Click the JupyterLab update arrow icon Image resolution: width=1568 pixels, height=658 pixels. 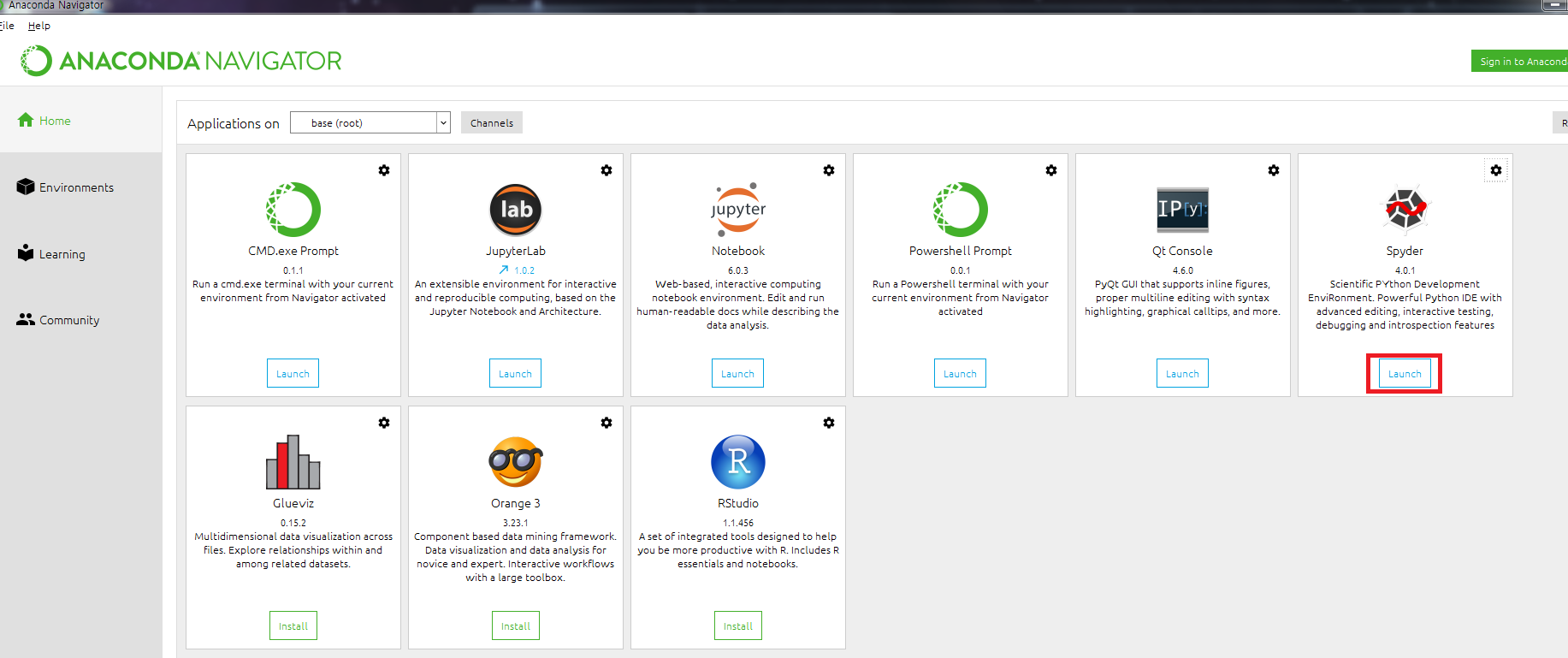tap(504, 270)
